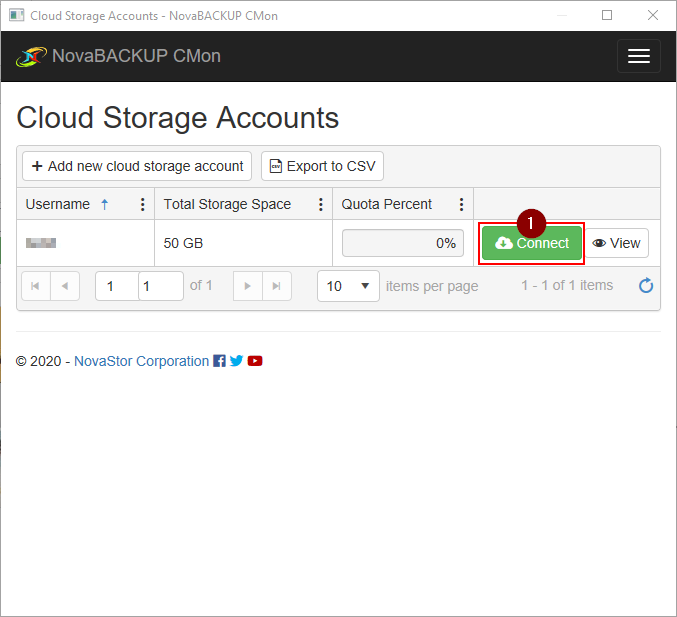Screen dimensions: 677x617
Task: Go to the previous page
Action: pos(65,286)
